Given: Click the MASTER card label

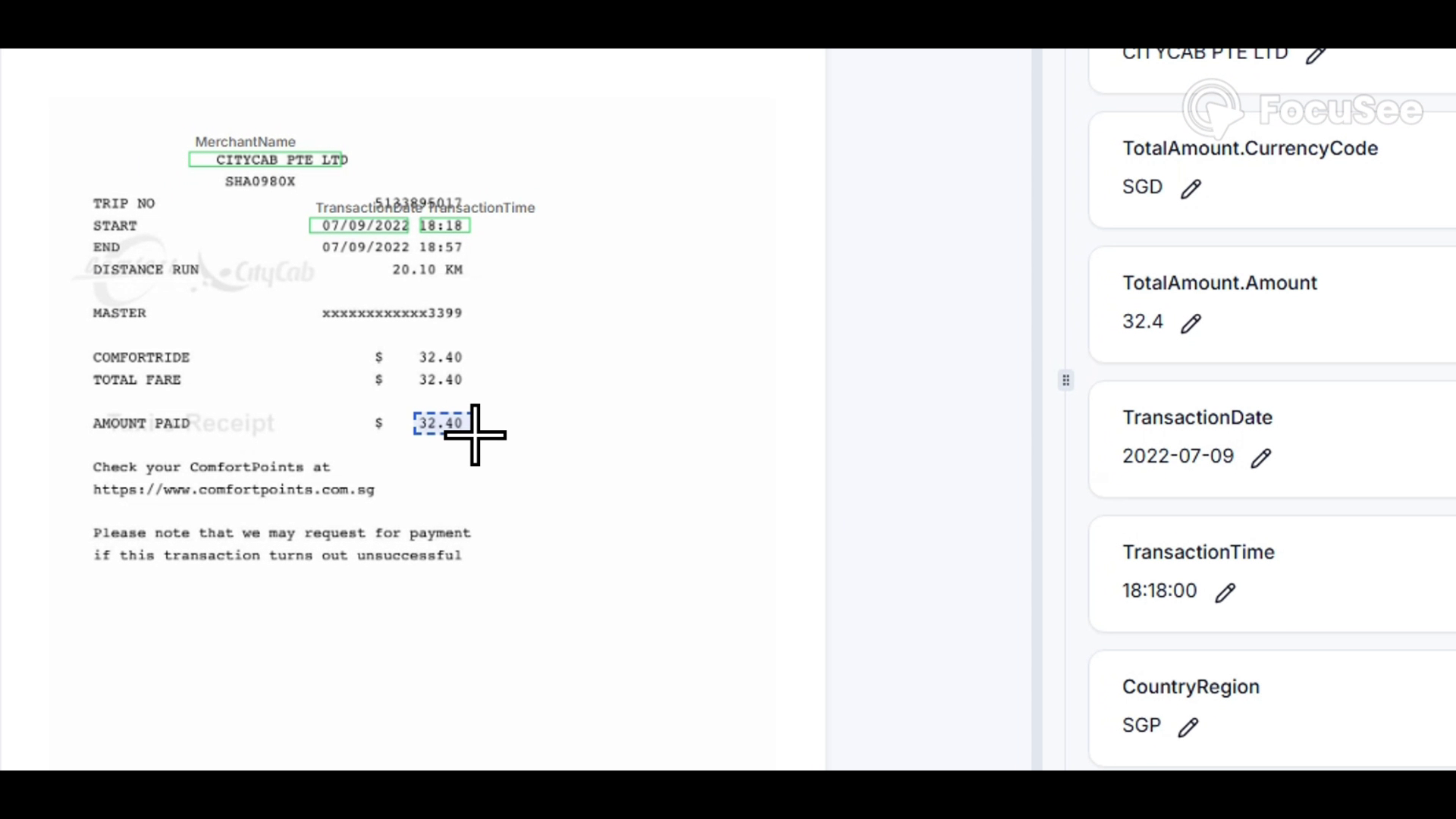Looking at the screenshot, I should (119, 313).
